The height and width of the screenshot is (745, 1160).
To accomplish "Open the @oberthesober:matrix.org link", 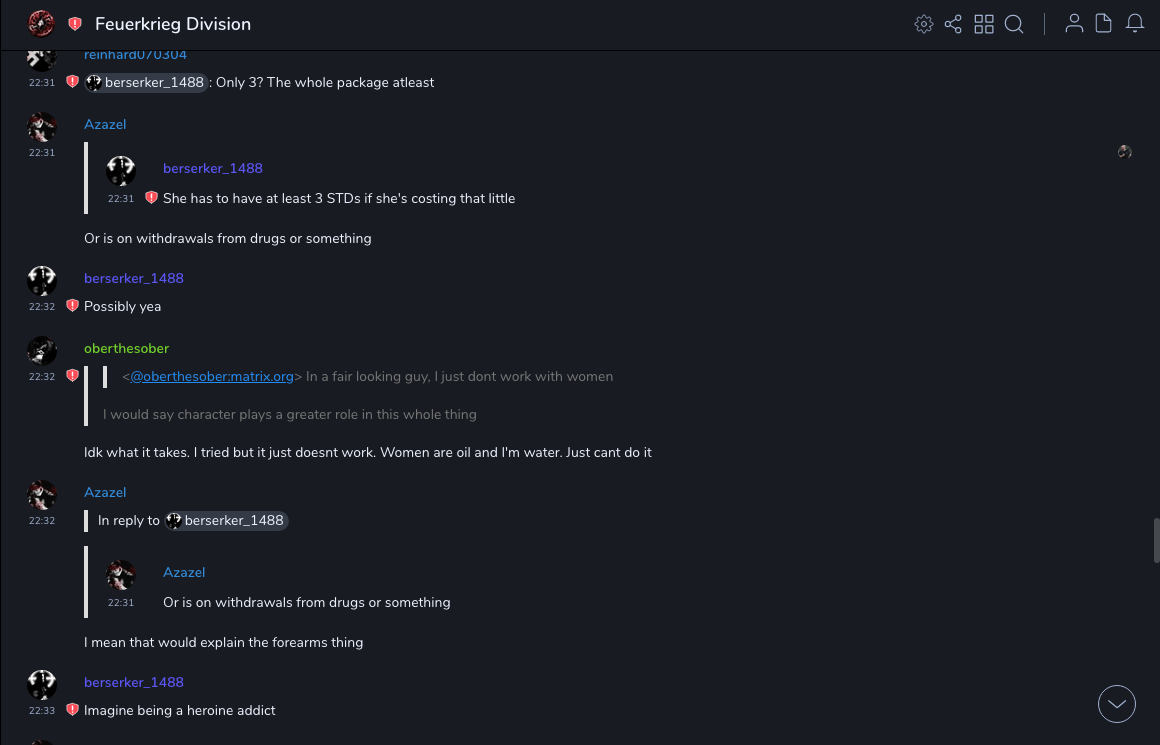I will point(212,377).
